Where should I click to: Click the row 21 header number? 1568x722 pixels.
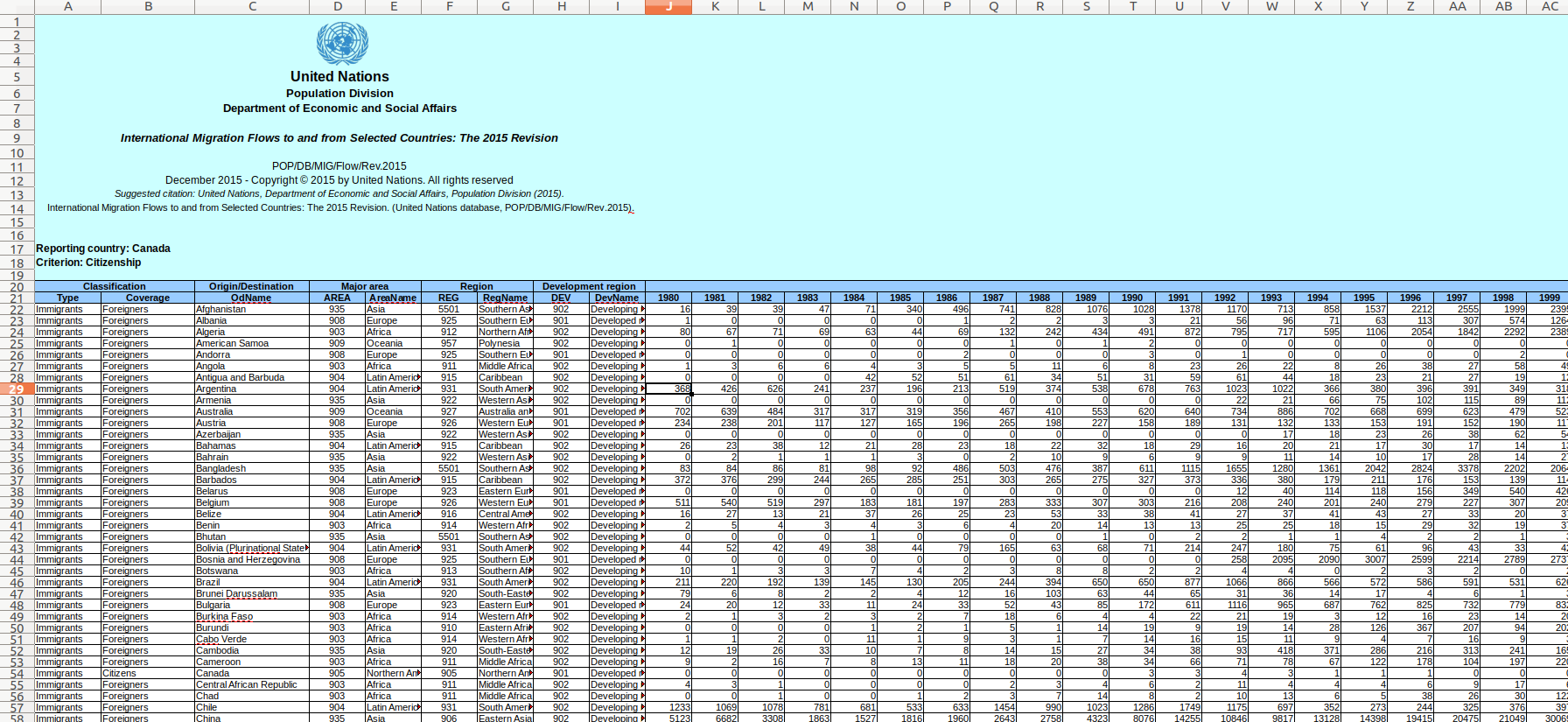pos(17,298)
